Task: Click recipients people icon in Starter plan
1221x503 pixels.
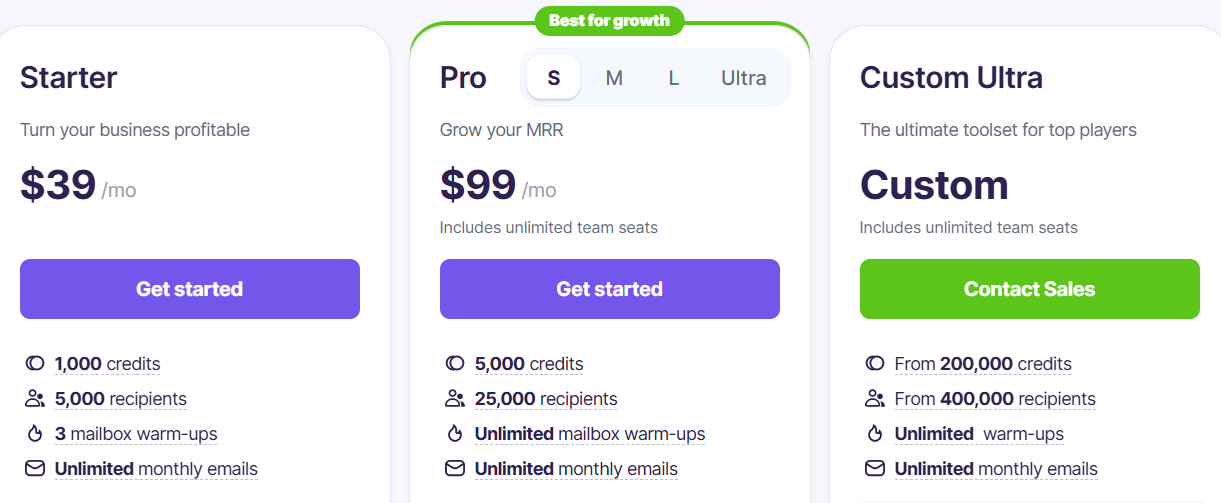Action: 35,399
